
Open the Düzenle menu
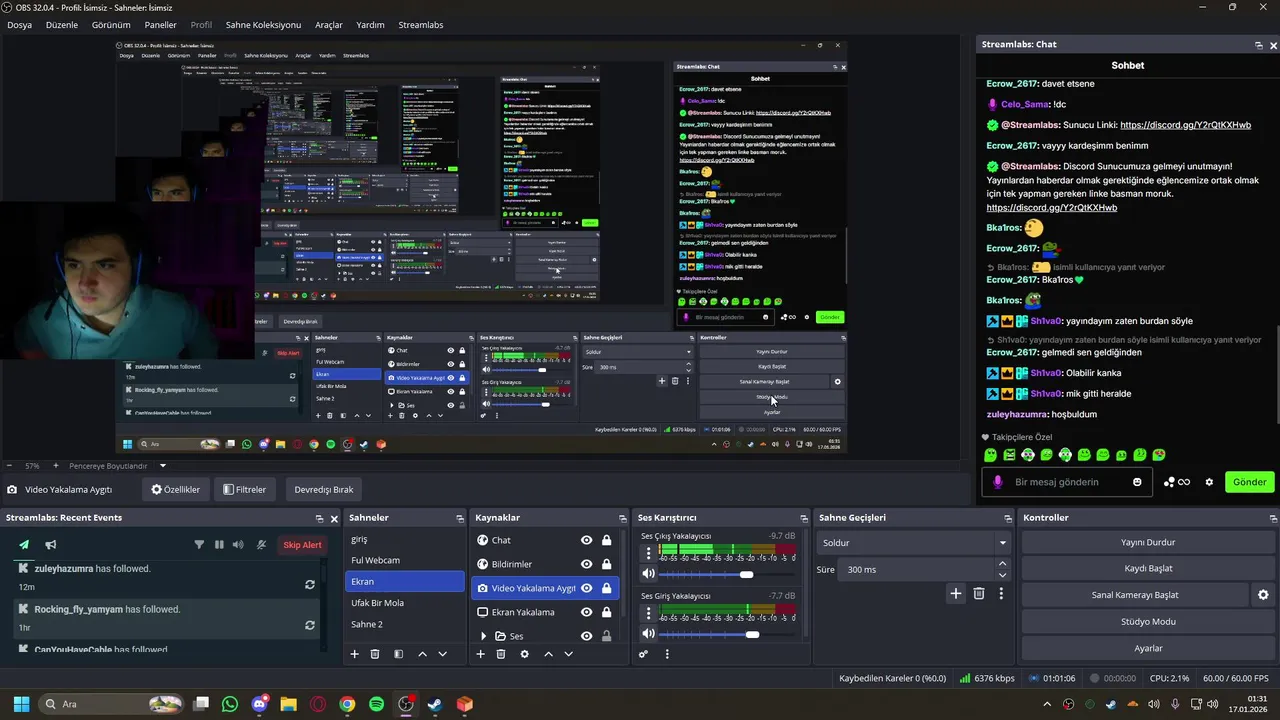tap(62, 25)
